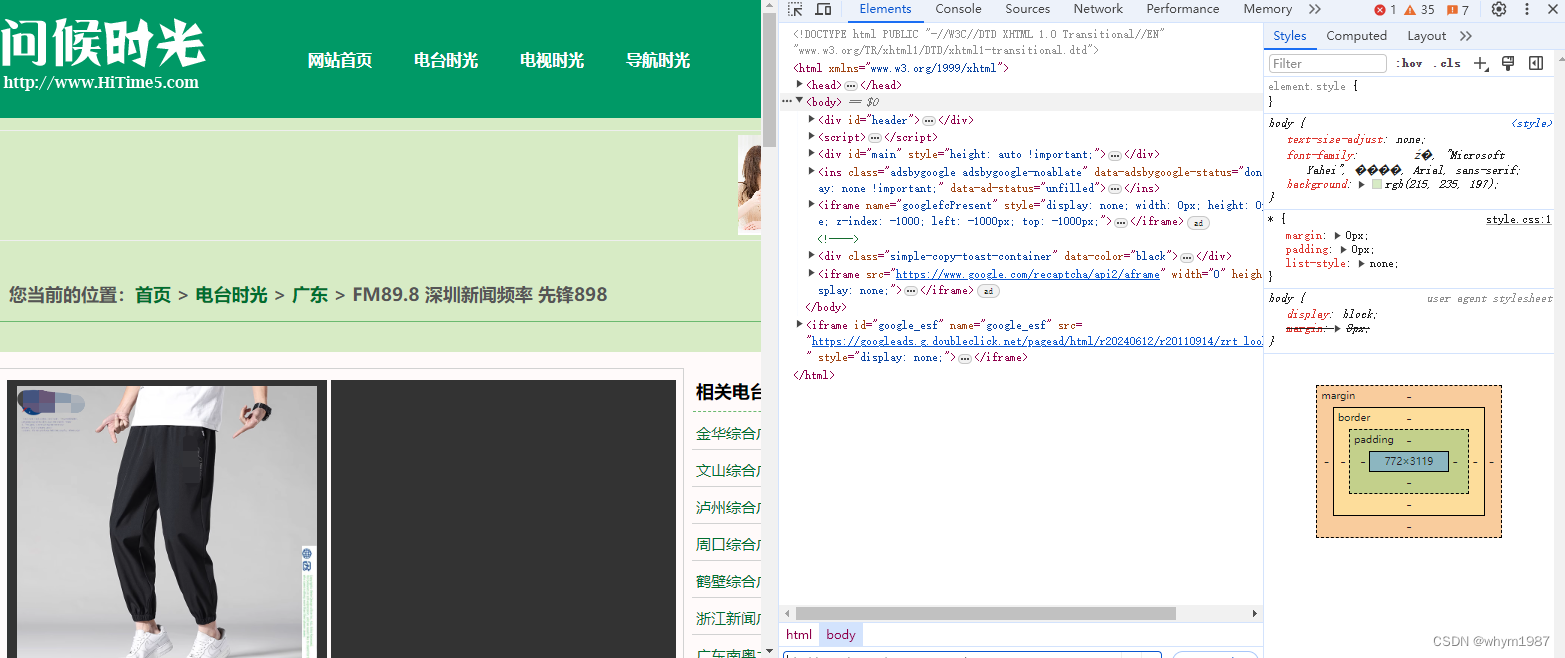Image resolution: width=1565 pixels, height=658 pixels.
Task: Click the 首页 breadcrumb link
Action: pyautogui.click(x=153, y=295)
